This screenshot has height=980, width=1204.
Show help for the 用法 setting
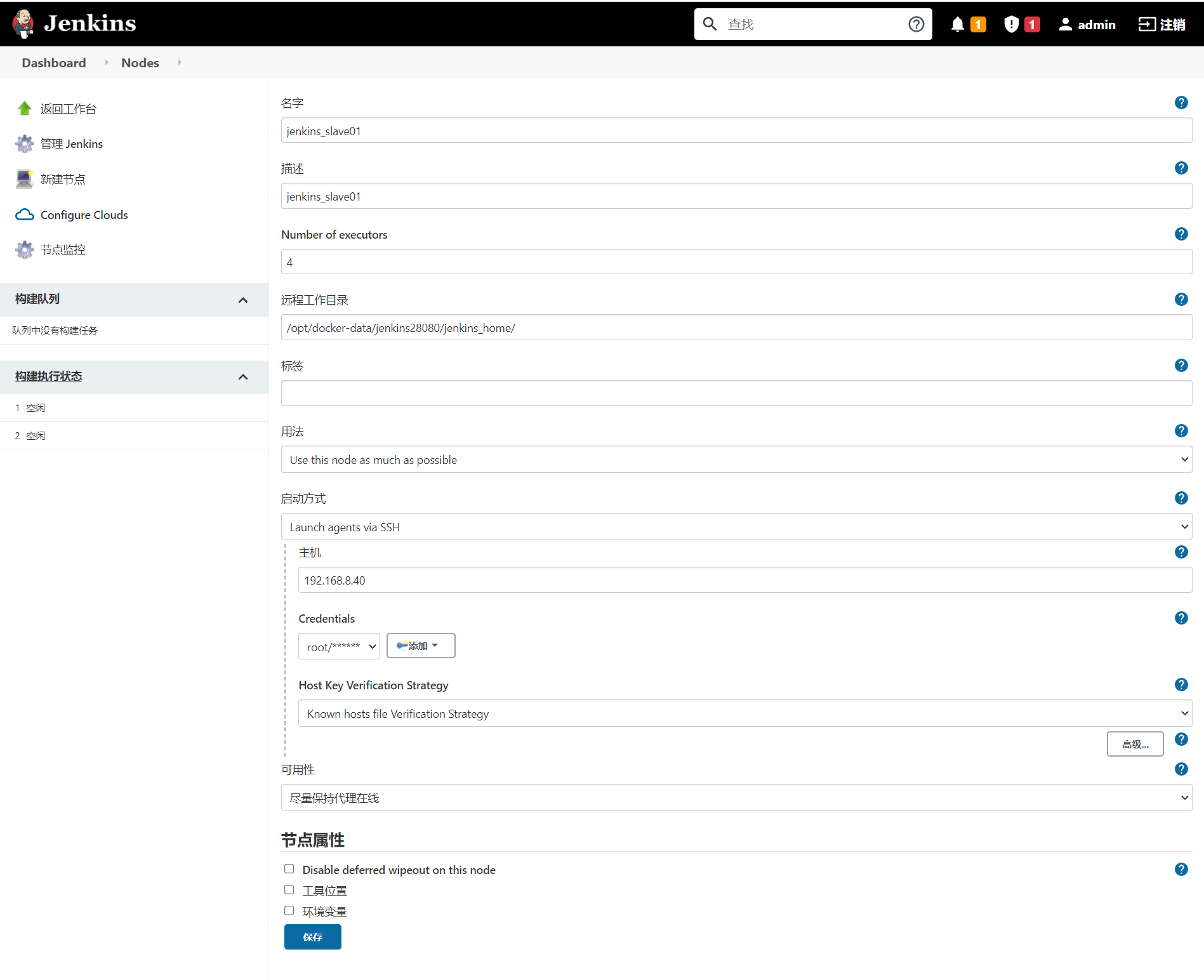click(1181, 431)
